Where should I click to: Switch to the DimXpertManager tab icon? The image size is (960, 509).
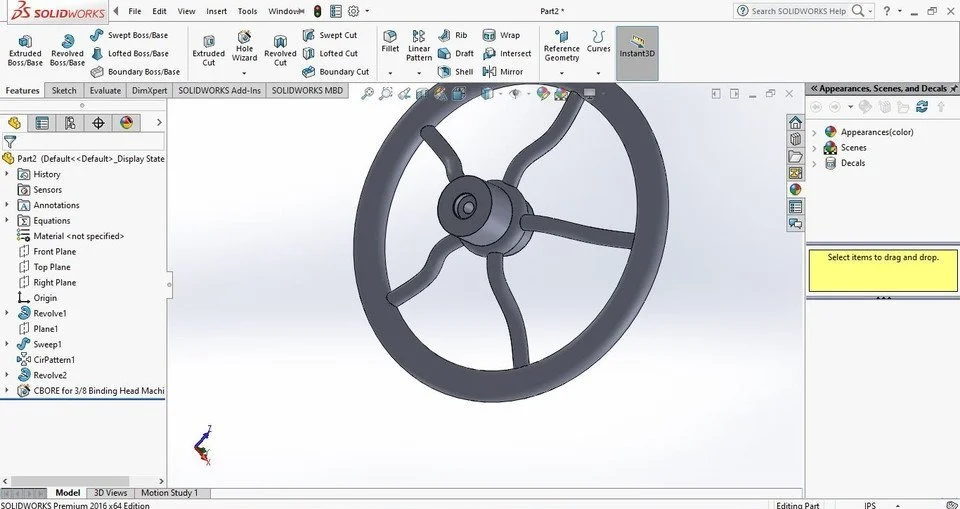click(98, 123)
